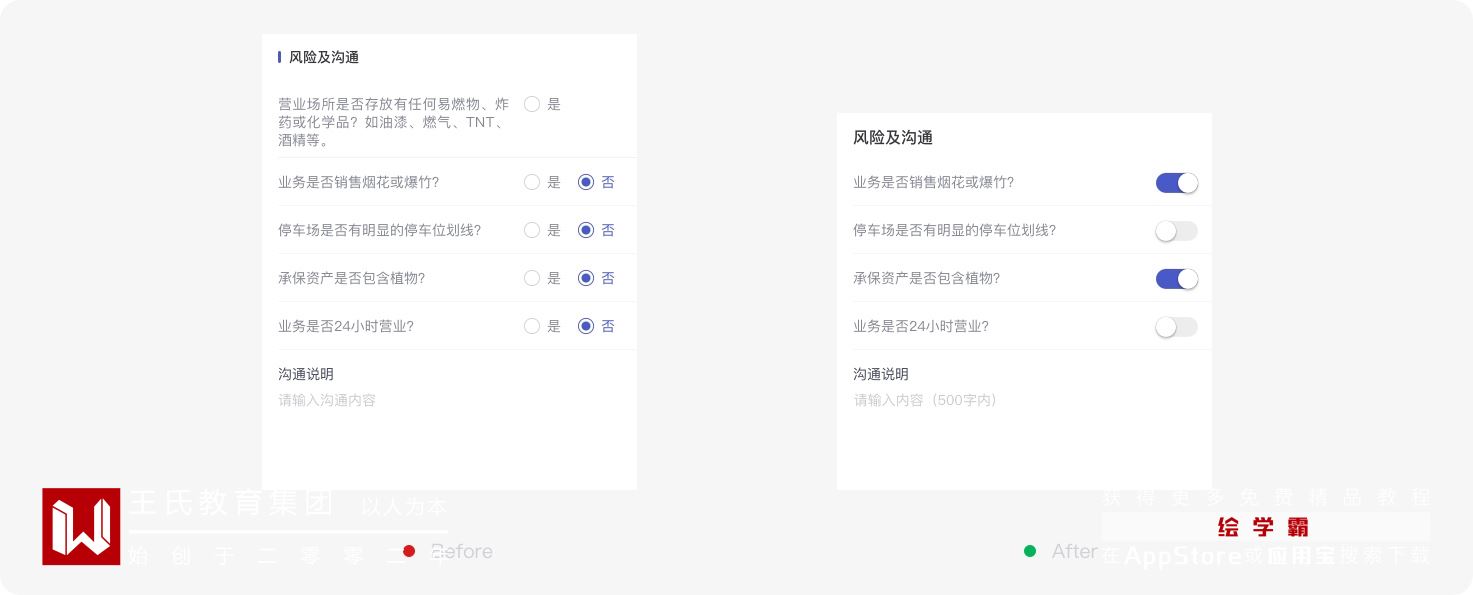
Task: Click 沟通说明 label in Before form
Action: coord(306,374)
